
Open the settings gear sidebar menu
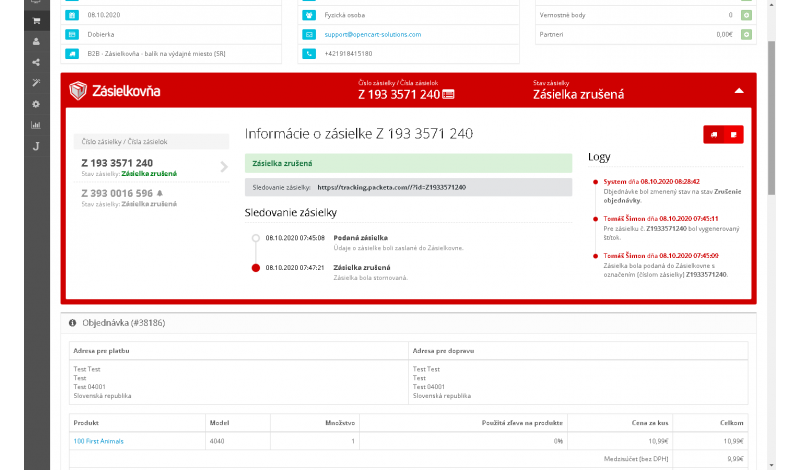point(36,104)
